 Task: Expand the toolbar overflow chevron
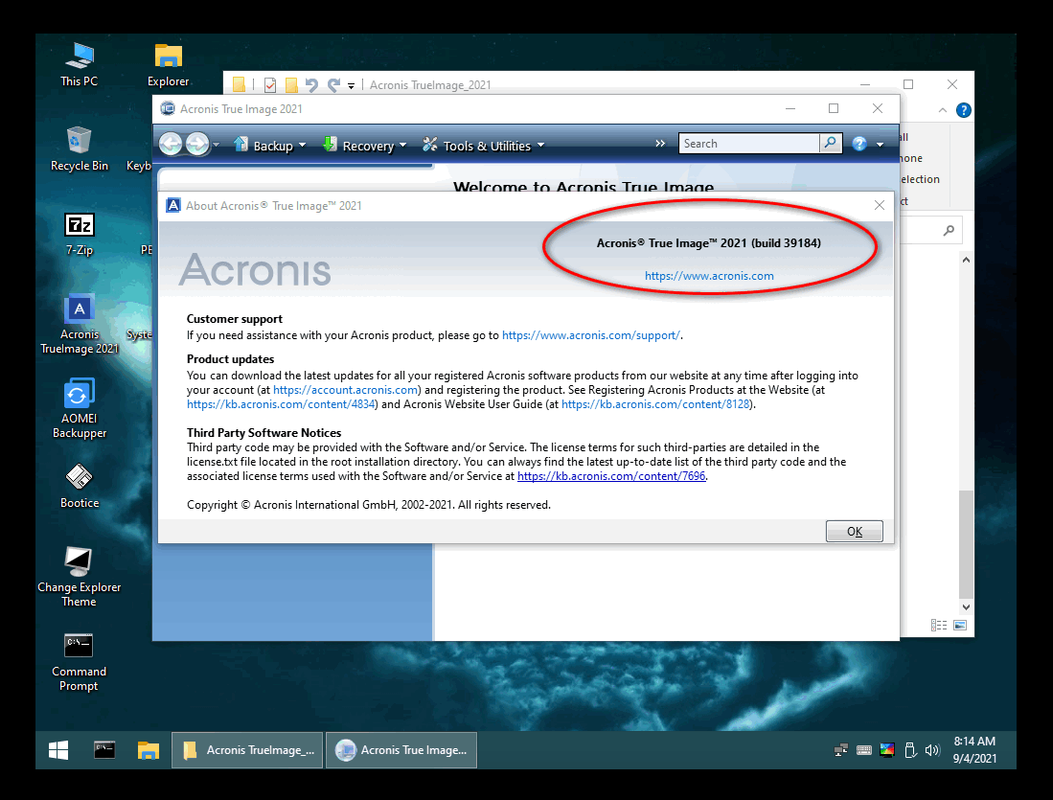click(x=660, y=144)
